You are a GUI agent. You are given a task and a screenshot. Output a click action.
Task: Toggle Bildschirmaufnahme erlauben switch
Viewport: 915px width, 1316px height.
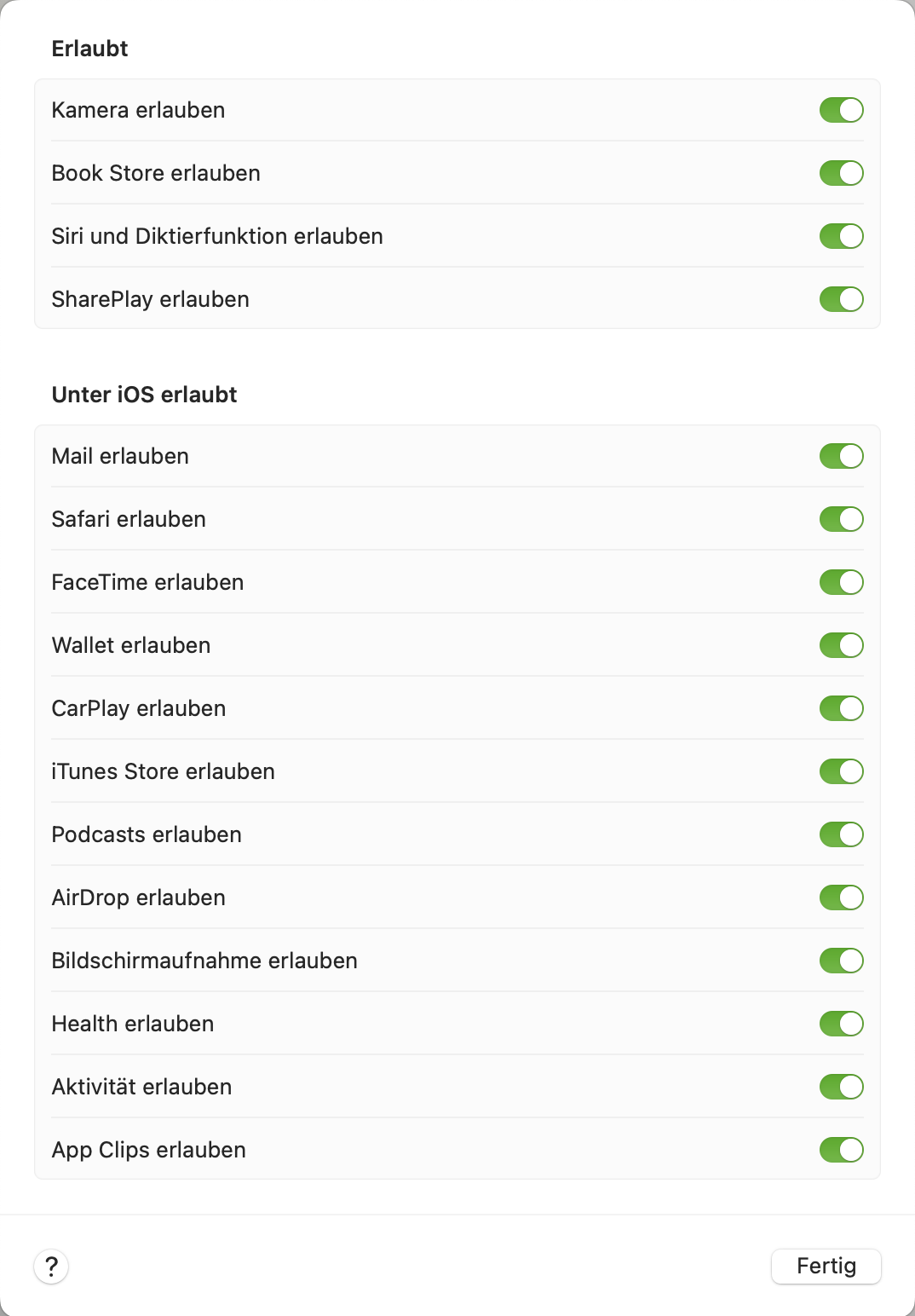[841, 961]
